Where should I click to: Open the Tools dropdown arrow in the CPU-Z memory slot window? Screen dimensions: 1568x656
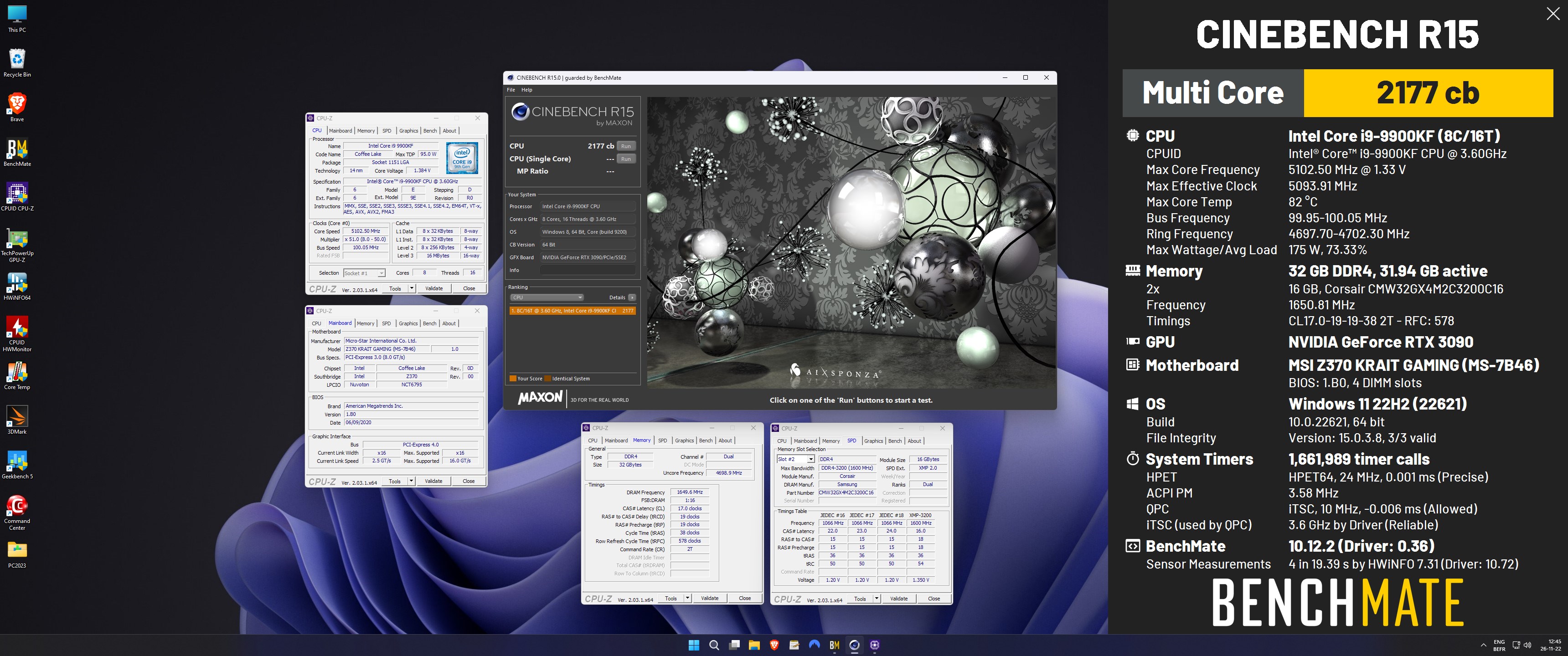(x=877, y=599)
